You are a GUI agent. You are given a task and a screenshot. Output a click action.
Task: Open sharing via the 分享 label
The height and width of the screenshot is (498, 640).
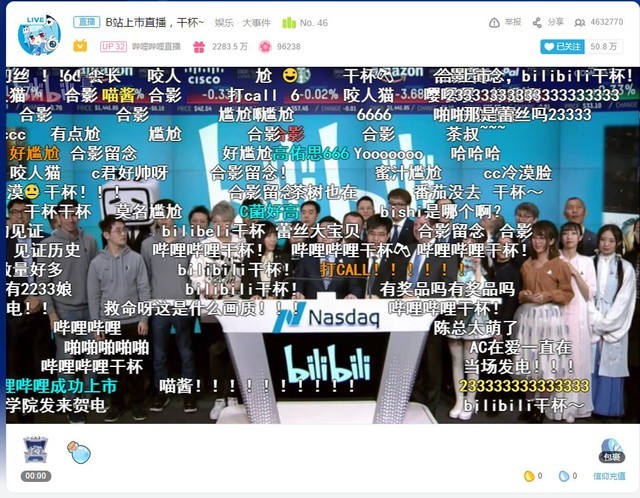[556, 22]
